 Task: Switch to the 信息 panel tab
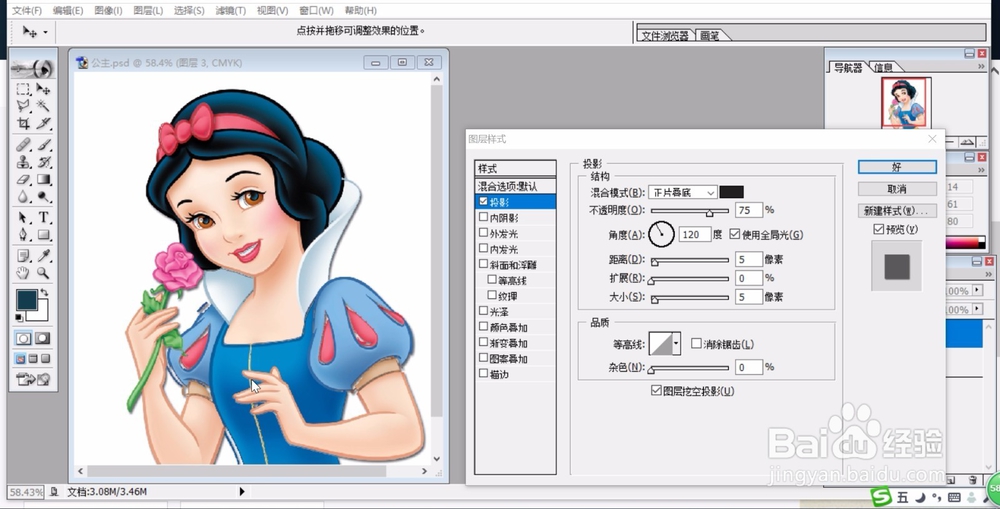883,67
